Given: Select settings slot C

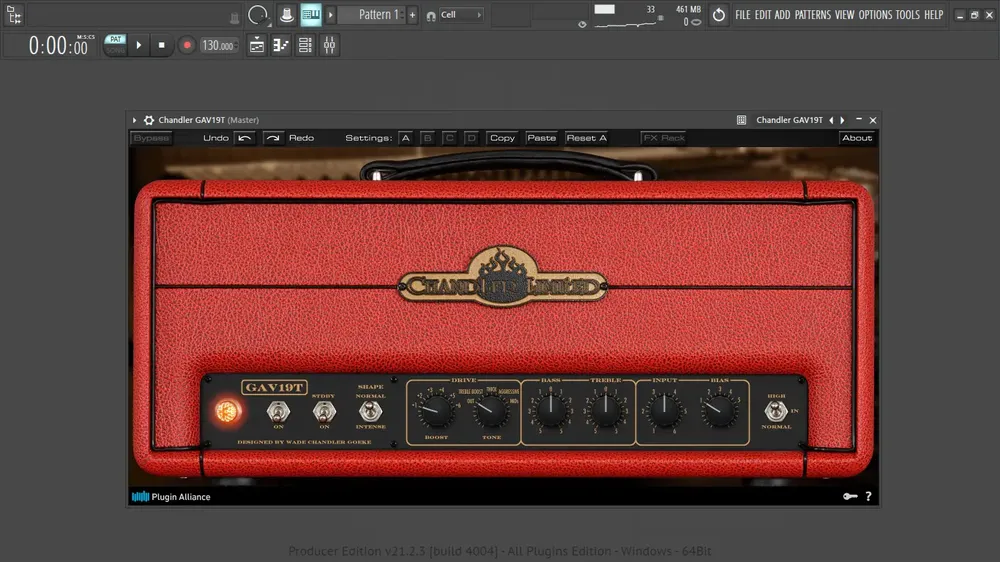Looking at the screenshot, I should pyautogui.click(x=449, y=138).
